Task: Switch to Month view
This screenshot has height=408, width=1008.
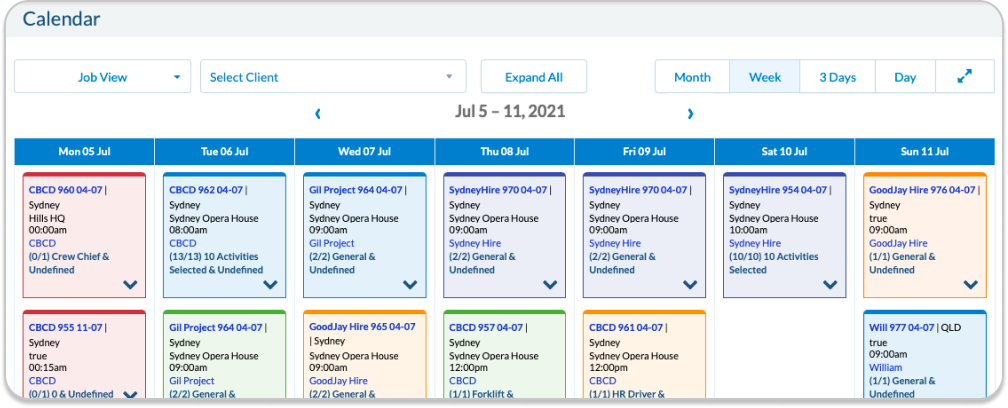Action: 692,77
